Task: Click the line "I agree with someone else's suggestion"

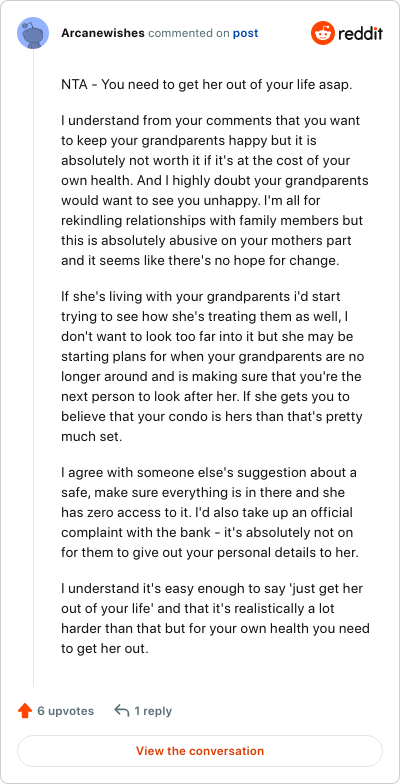Action: [x=208, y=472]
